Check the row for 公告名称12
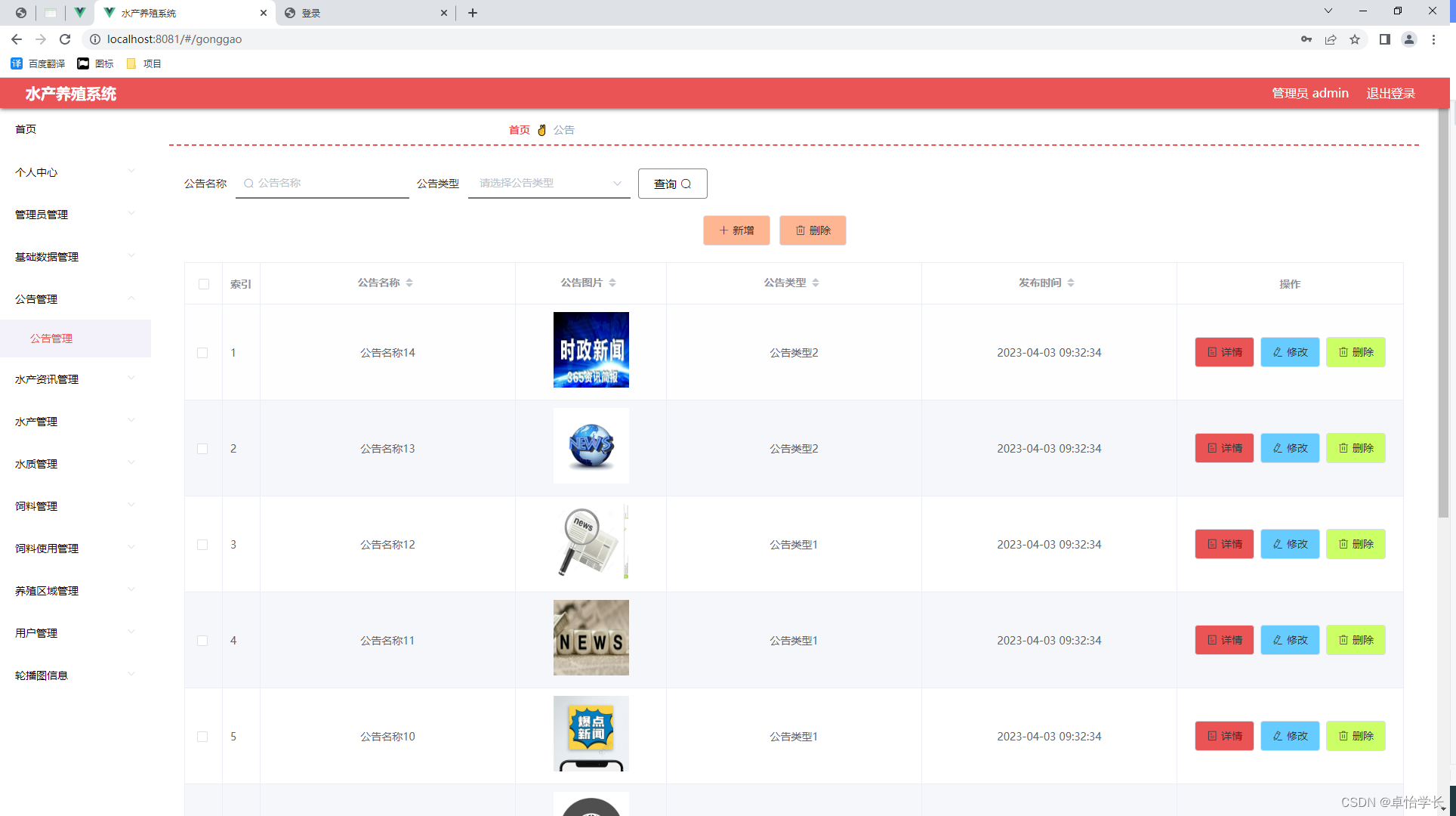 coord(202,545)
